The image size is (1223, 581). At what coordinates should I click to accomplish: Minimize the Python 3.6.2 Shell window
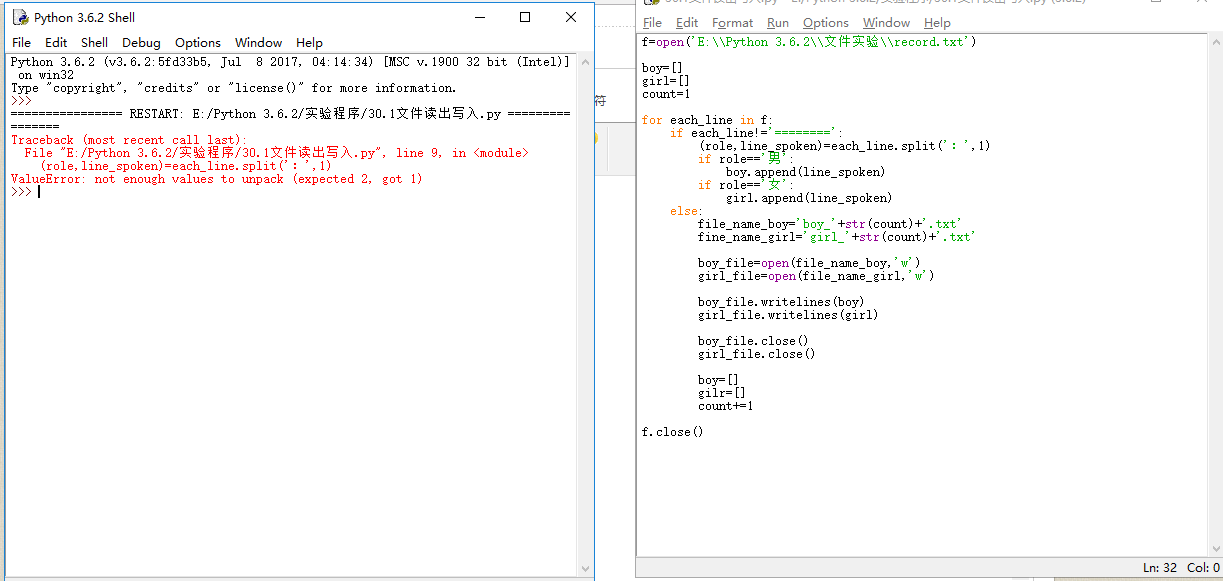coord(479,17)
